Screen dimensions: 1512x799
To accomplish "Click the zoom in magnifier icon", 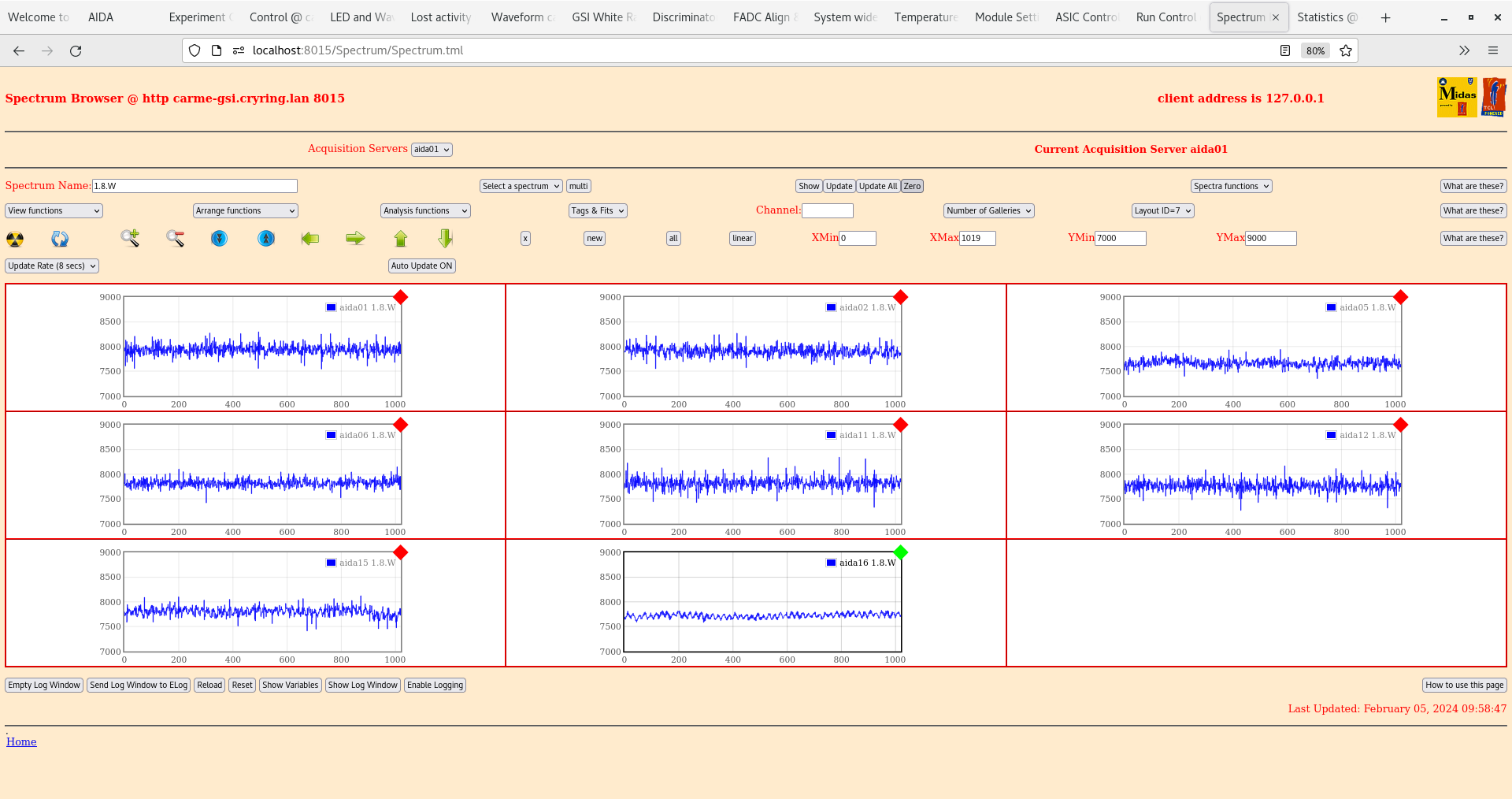I will click(130, 238).
